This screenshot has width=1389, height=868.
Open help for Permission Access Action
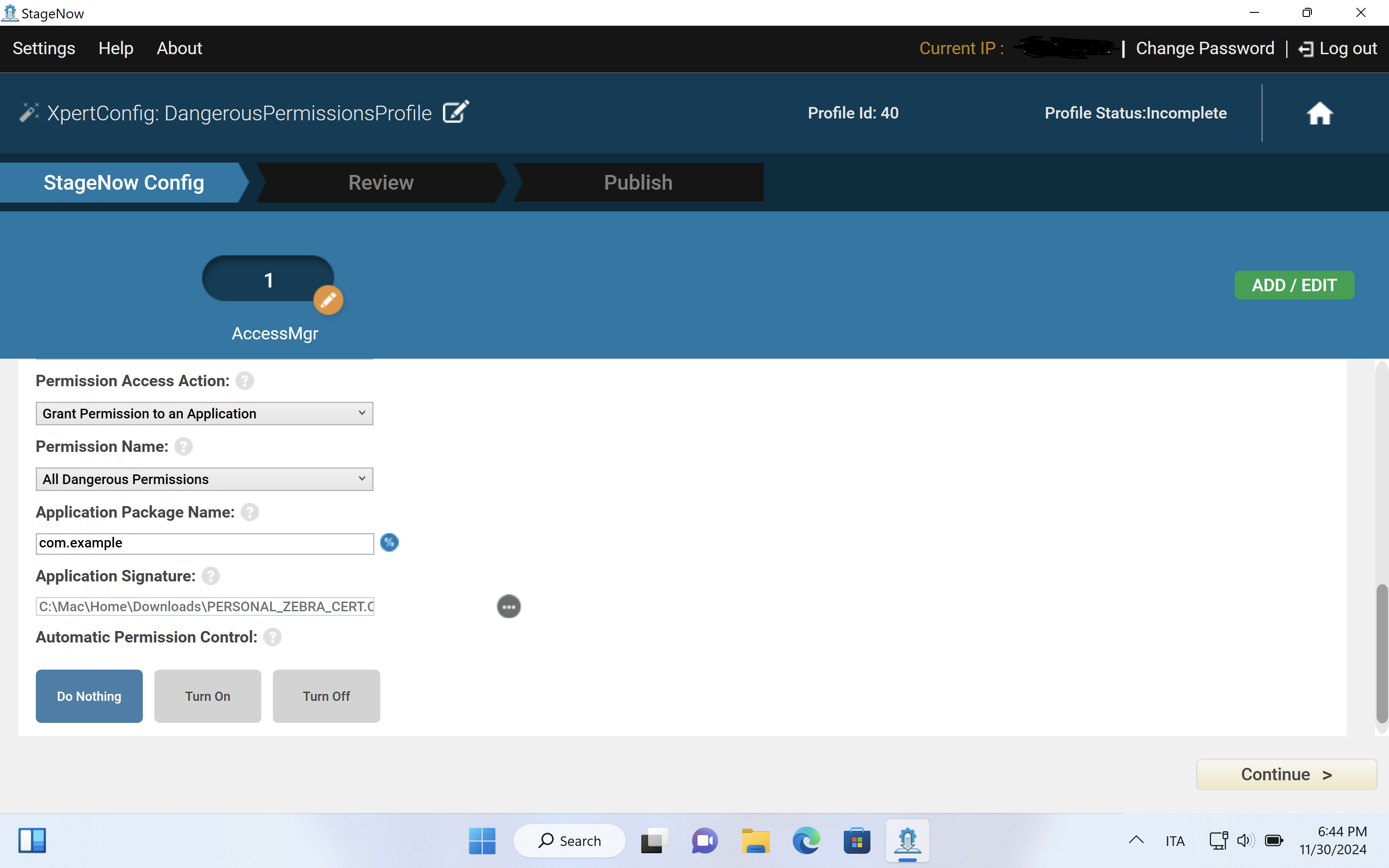coord(244,381)
